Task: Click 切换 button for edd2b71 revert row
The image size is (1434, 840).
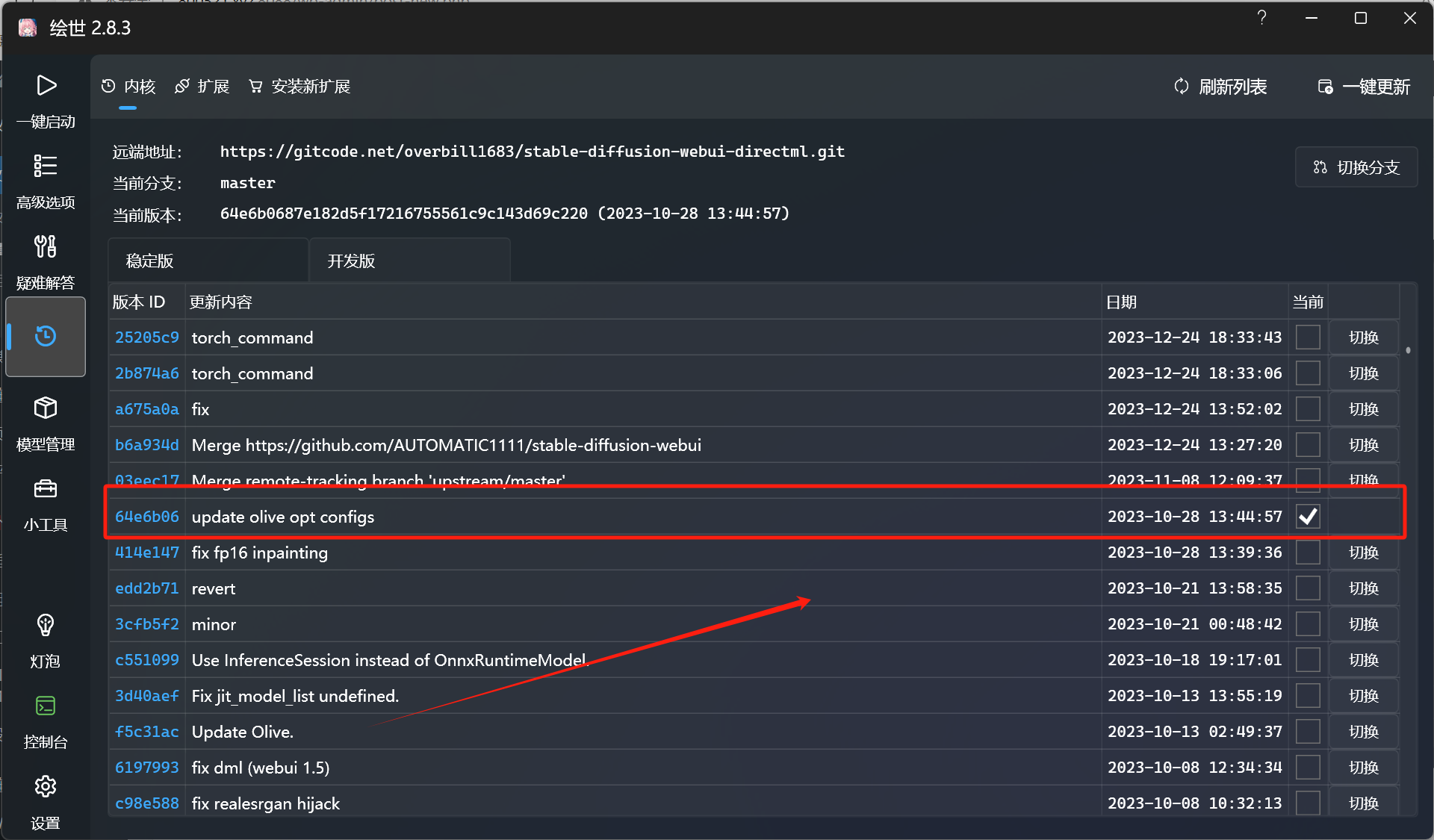Action: click(1363, 588)
